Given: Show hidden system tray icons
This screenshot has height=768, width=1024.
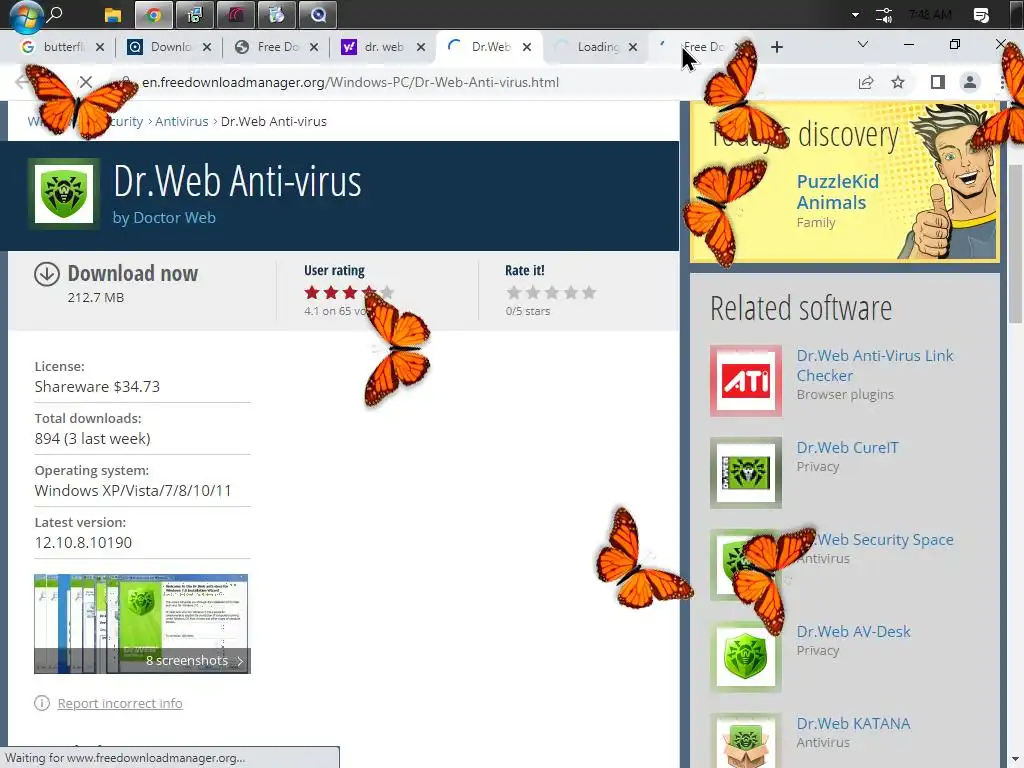Looking at the screenshot, I should (x=855, y=14).
